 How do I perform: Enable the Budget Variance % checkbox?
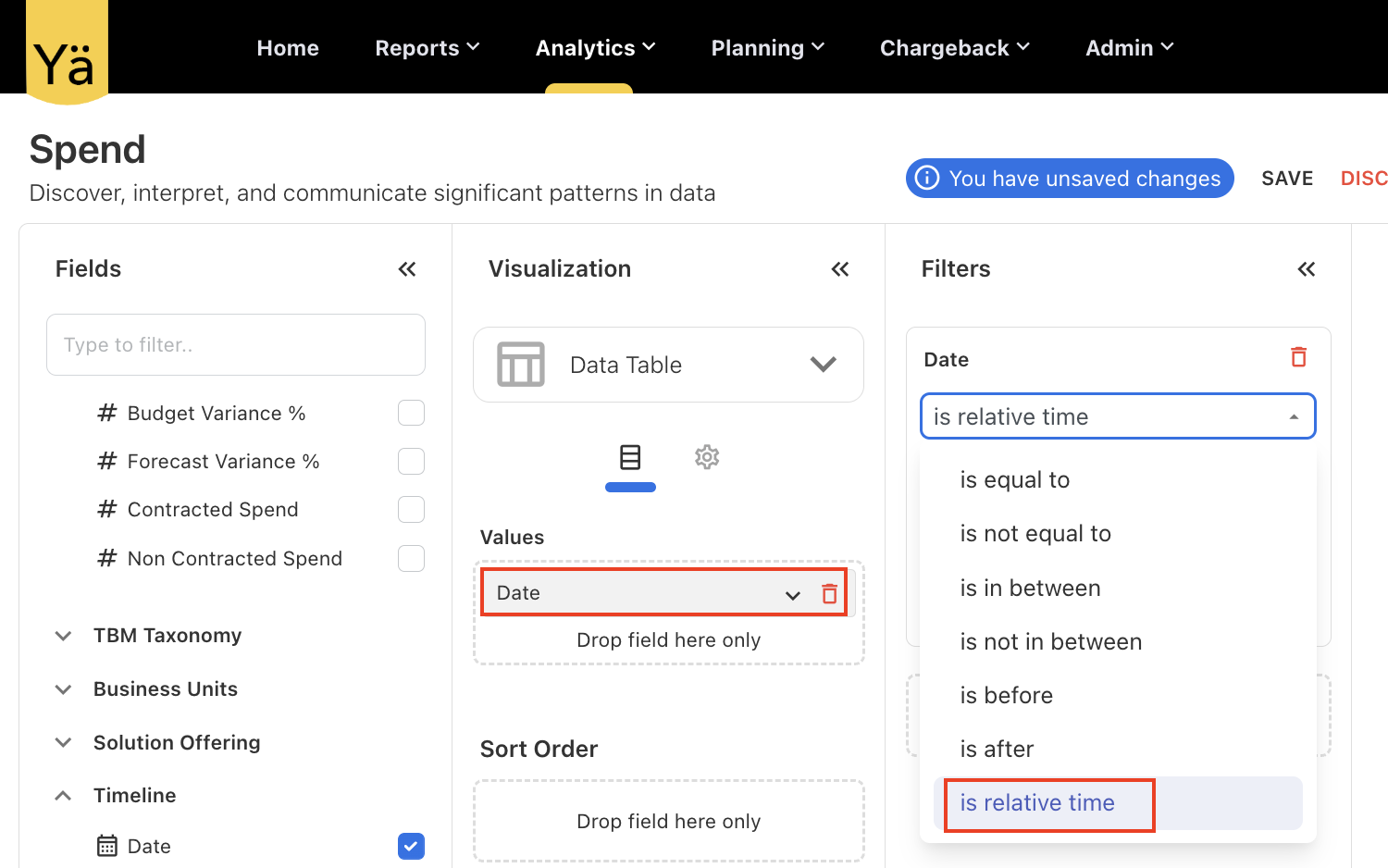[411, 413]
